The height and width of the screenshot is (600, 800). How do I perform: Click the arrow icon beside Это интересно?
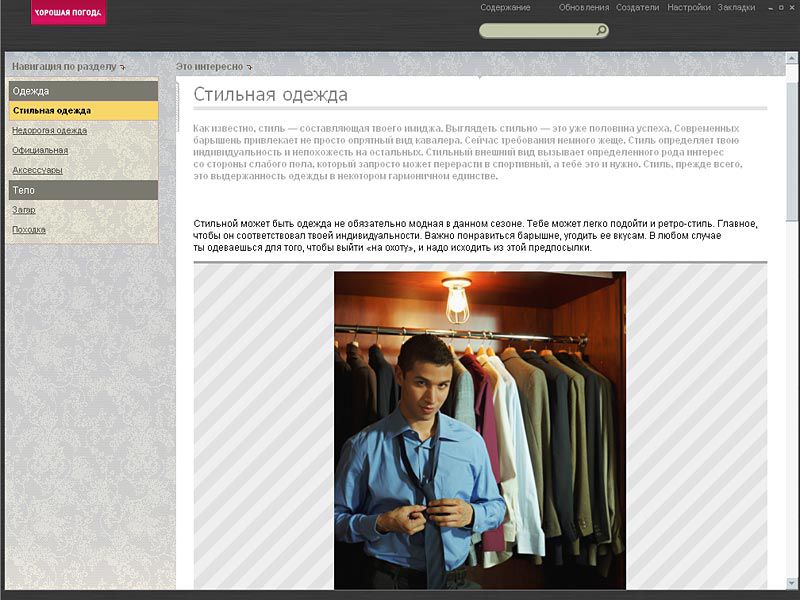[249, 68]
